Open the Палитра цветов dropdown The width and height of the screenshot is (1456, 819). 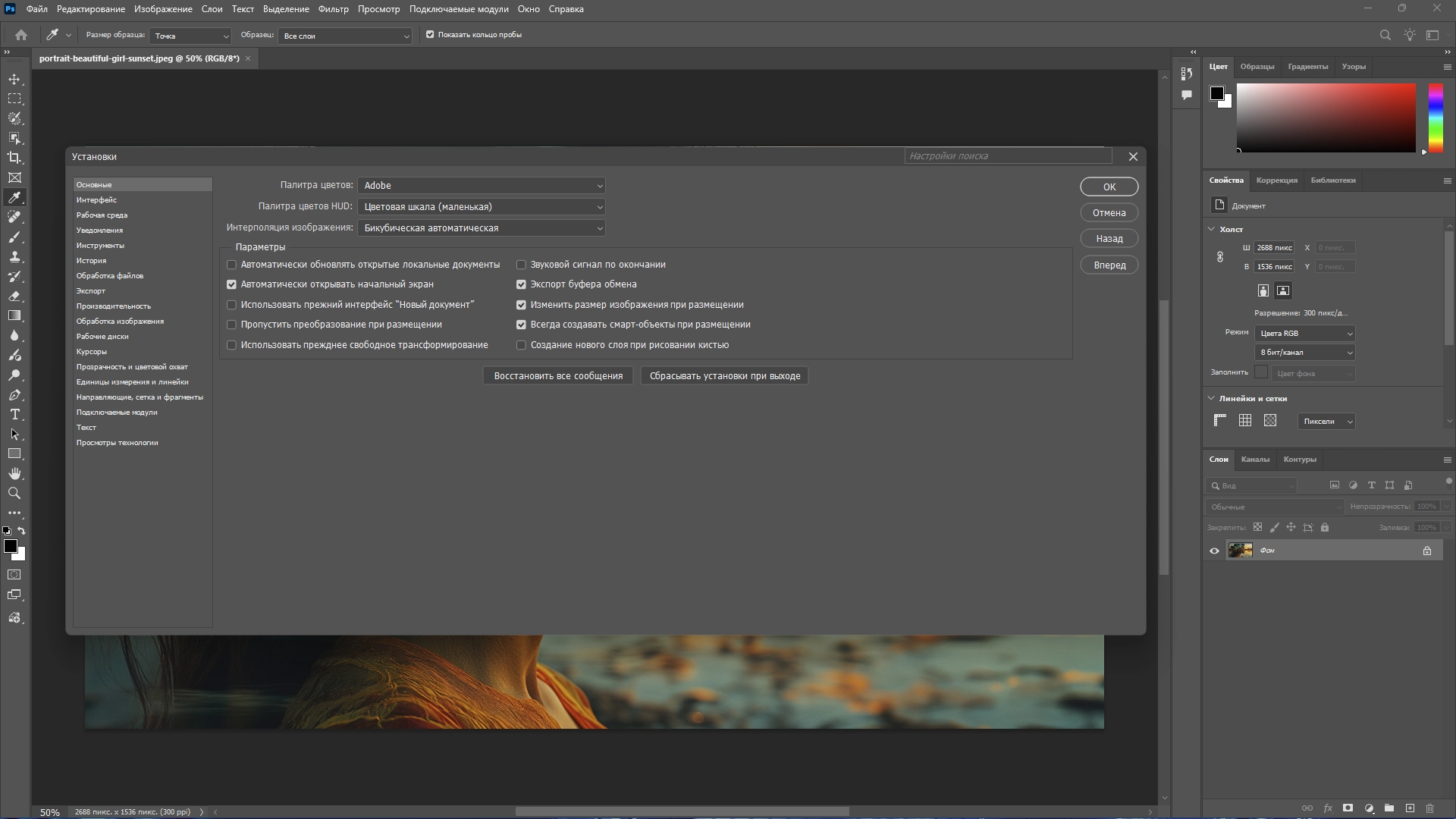pos(482,186)
